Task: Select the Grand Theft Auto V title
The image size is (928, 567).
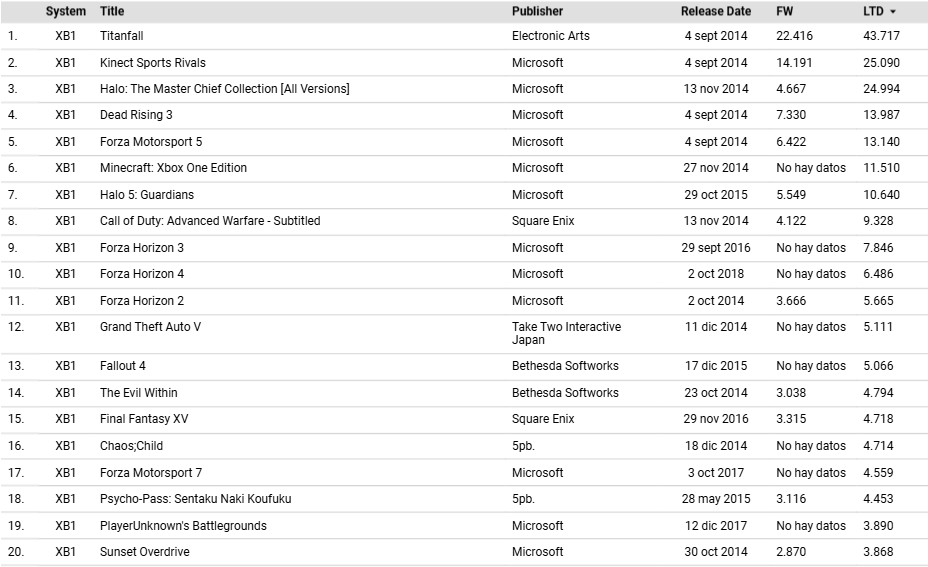Action: 150,327
